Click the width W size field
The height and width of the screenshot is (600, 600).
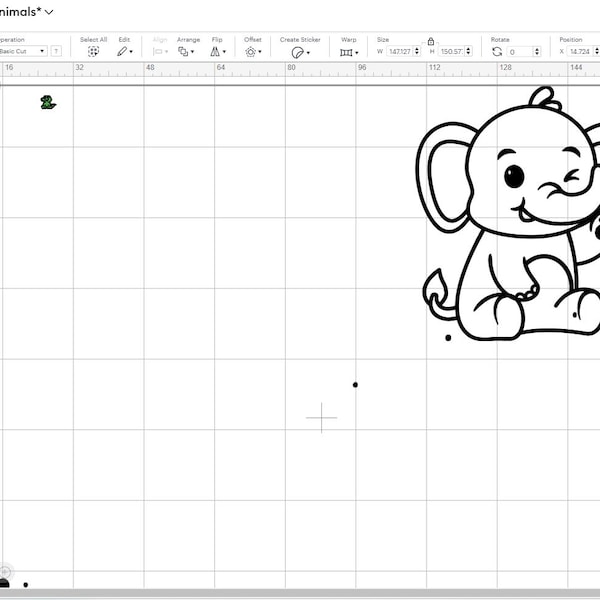point(400,51)
